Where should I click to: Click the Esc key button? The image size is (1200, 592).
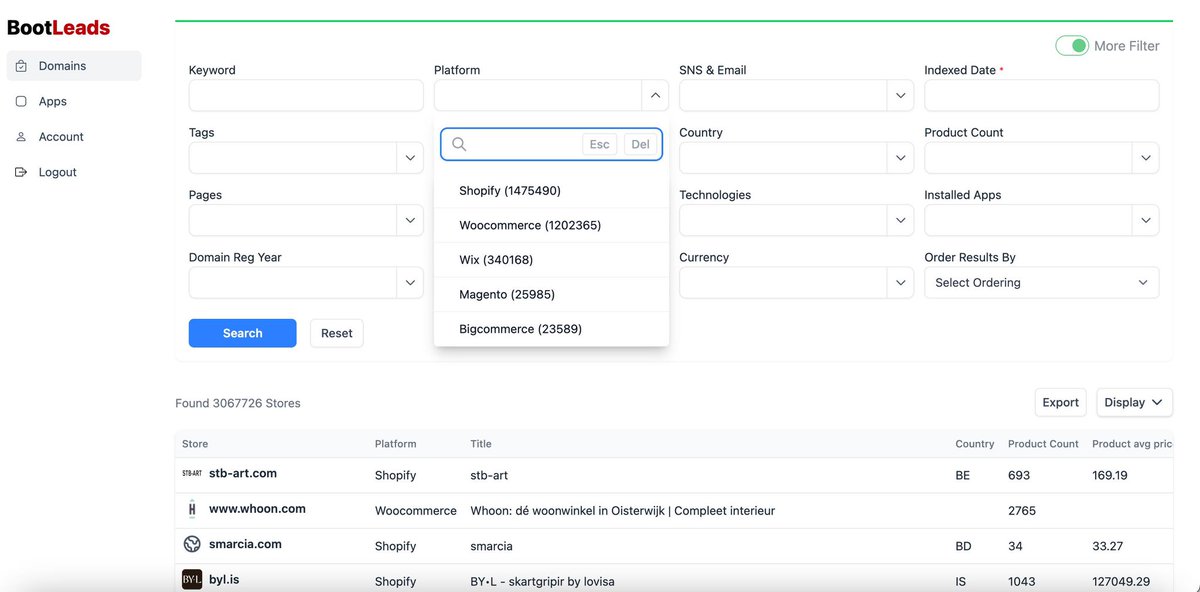point(599,144)
